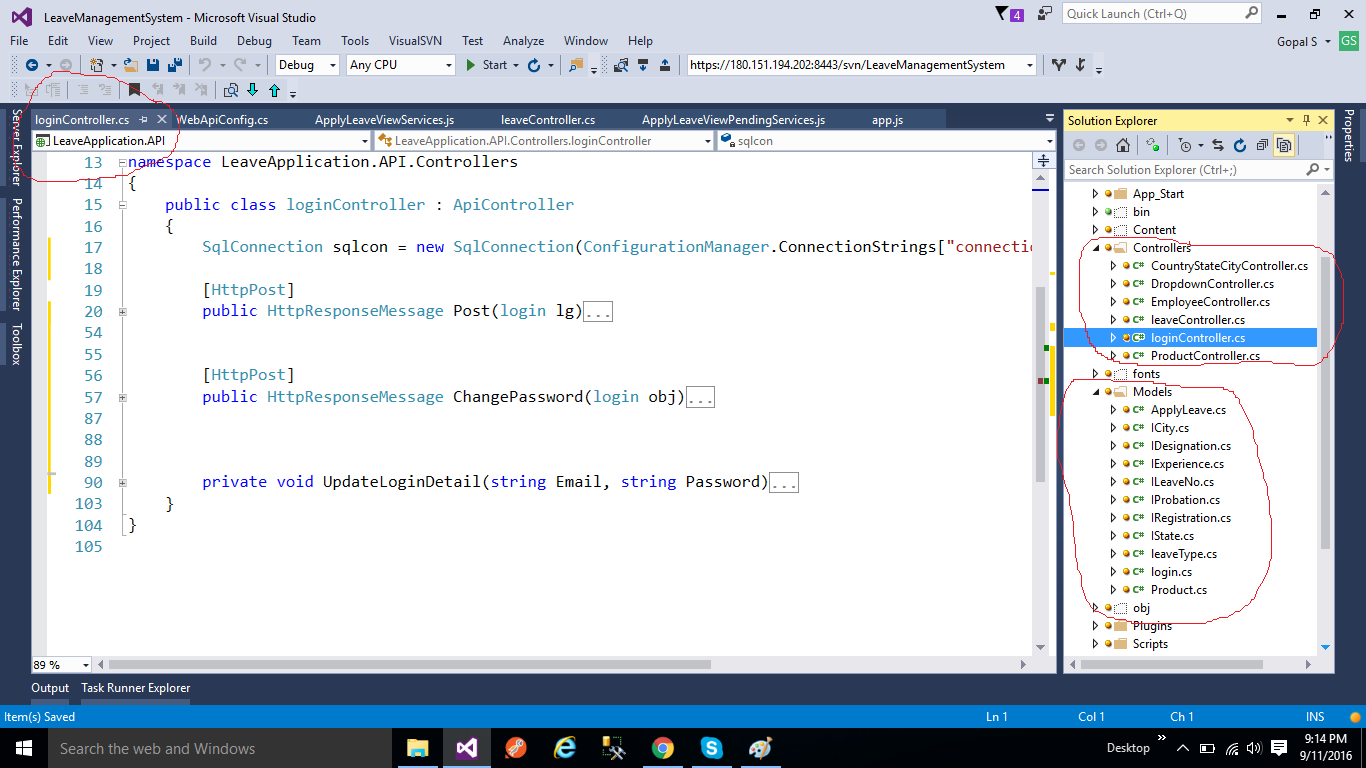Open a file with the Open File icon
The height and width of the screenshot is (768, 1366).
(x=131, y=64)
